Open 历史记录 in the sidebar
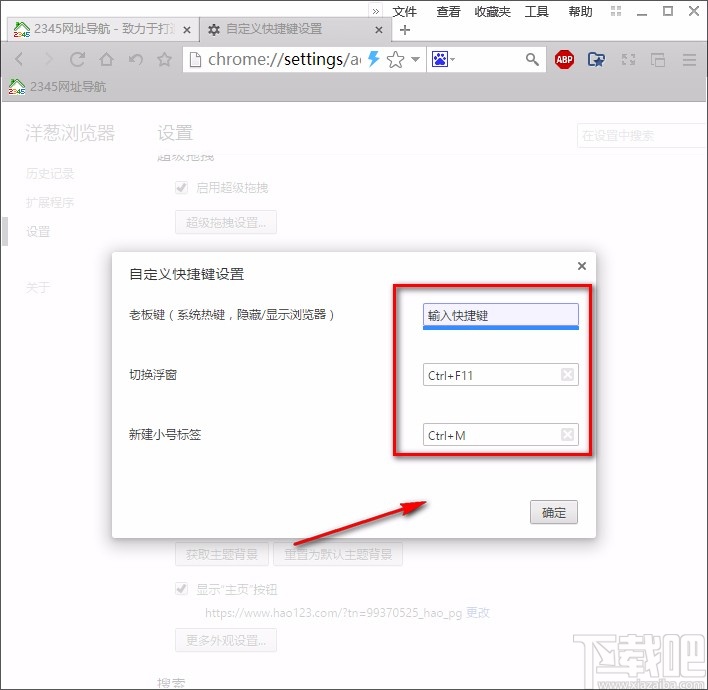This screenshot has height=690, width=708. tap(50, 173)
